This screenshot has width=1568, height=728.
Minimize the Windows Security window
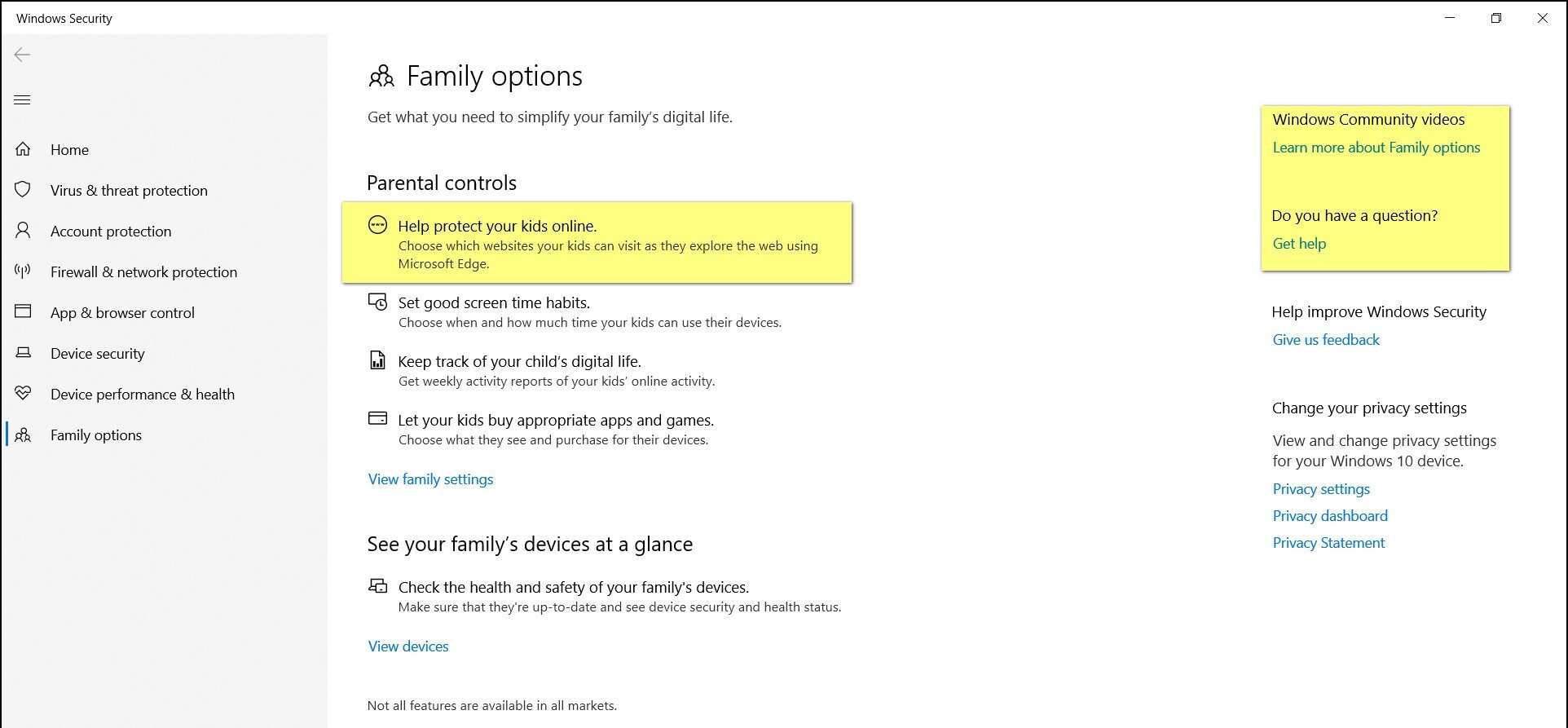(x=1450, y=18)
